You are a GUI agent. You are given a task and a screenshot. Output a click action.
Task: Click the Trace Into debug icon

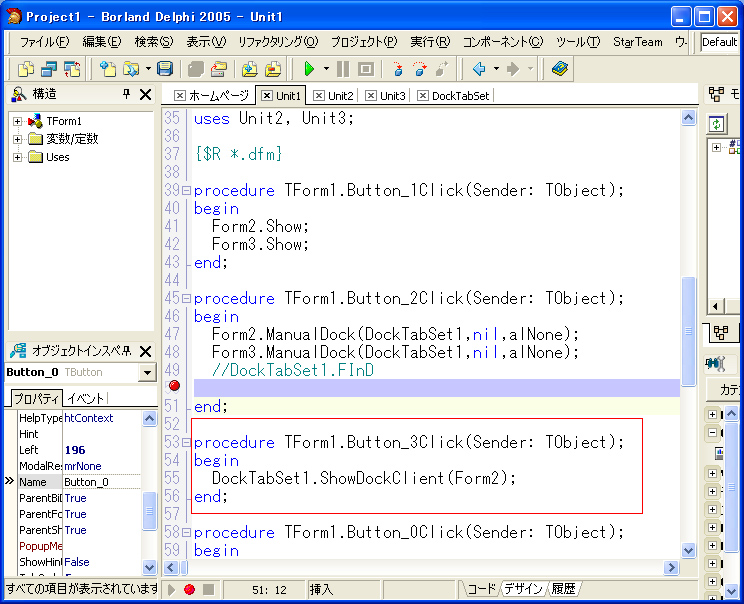click(x=398, y=69)
